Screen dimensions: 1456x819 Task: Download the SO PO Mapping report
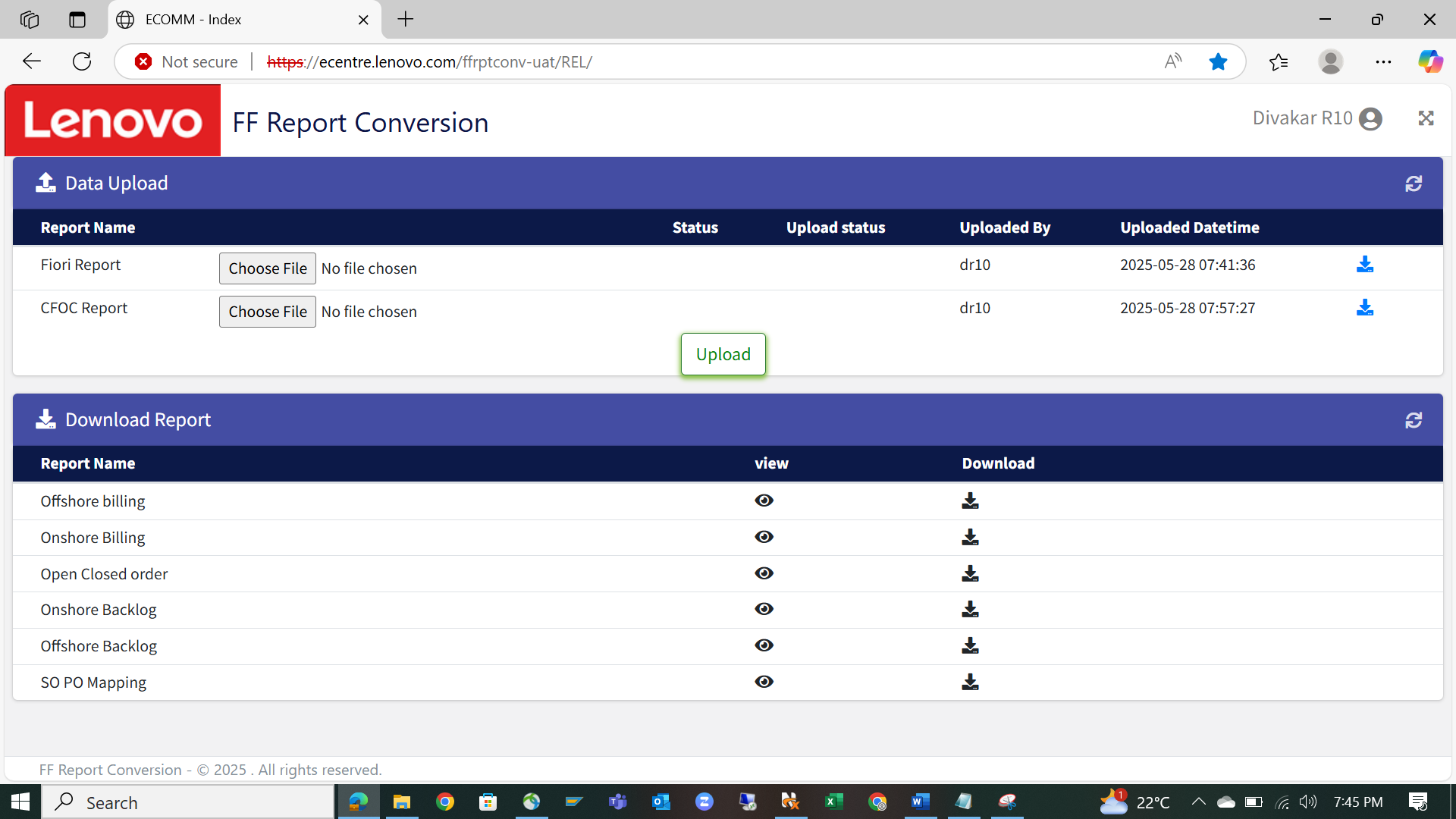point(970,682)
